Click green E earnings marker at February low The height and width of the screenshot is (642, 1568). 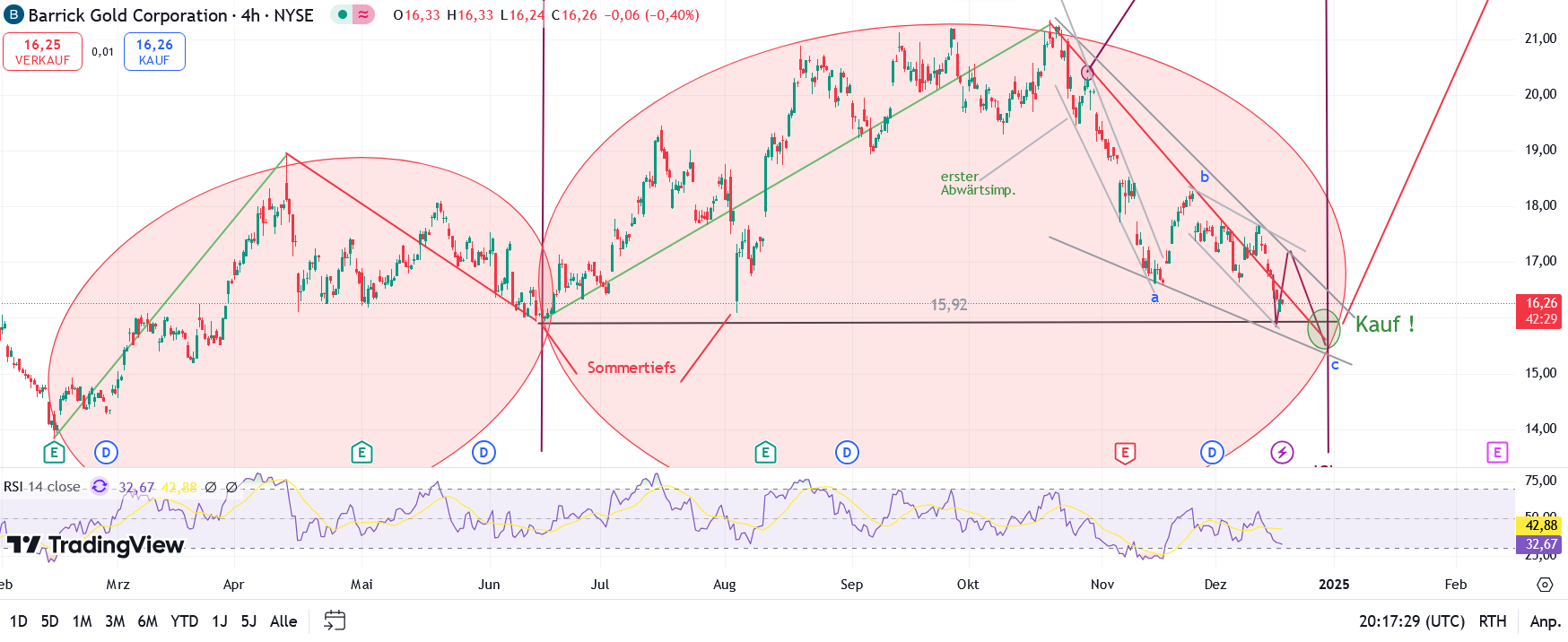click(x=54, y=453)
